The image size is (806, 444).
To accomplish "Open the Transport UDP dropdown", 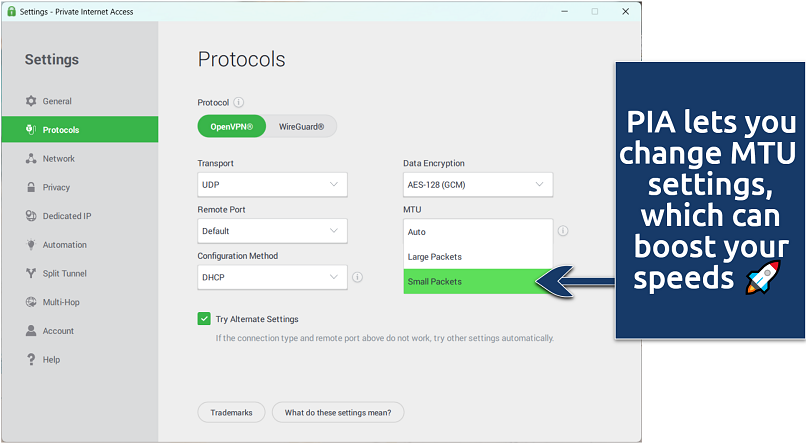I will [272, 184].
